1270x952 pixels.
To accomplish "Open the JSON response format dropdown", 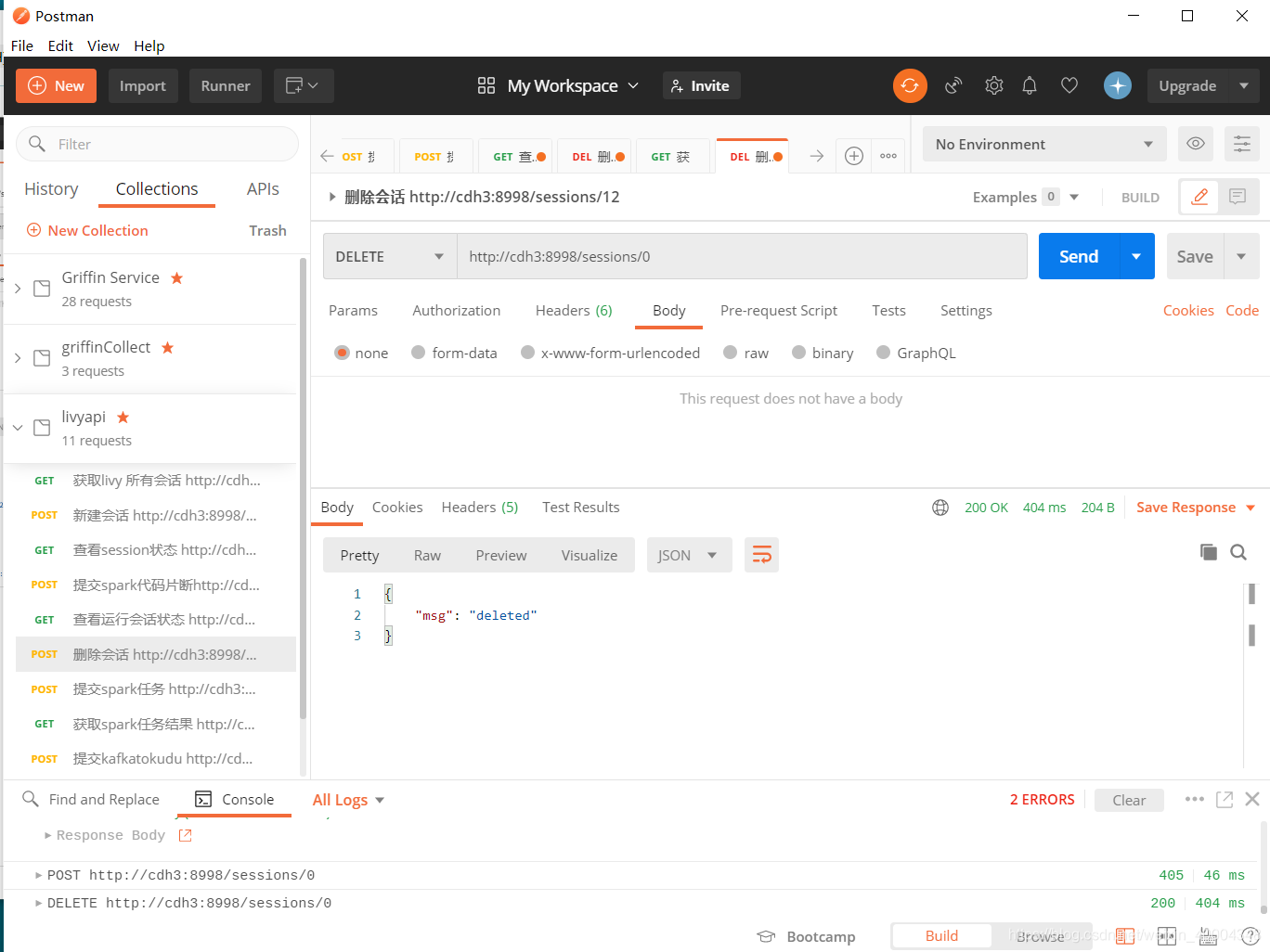I will click(x=689, y=555).
